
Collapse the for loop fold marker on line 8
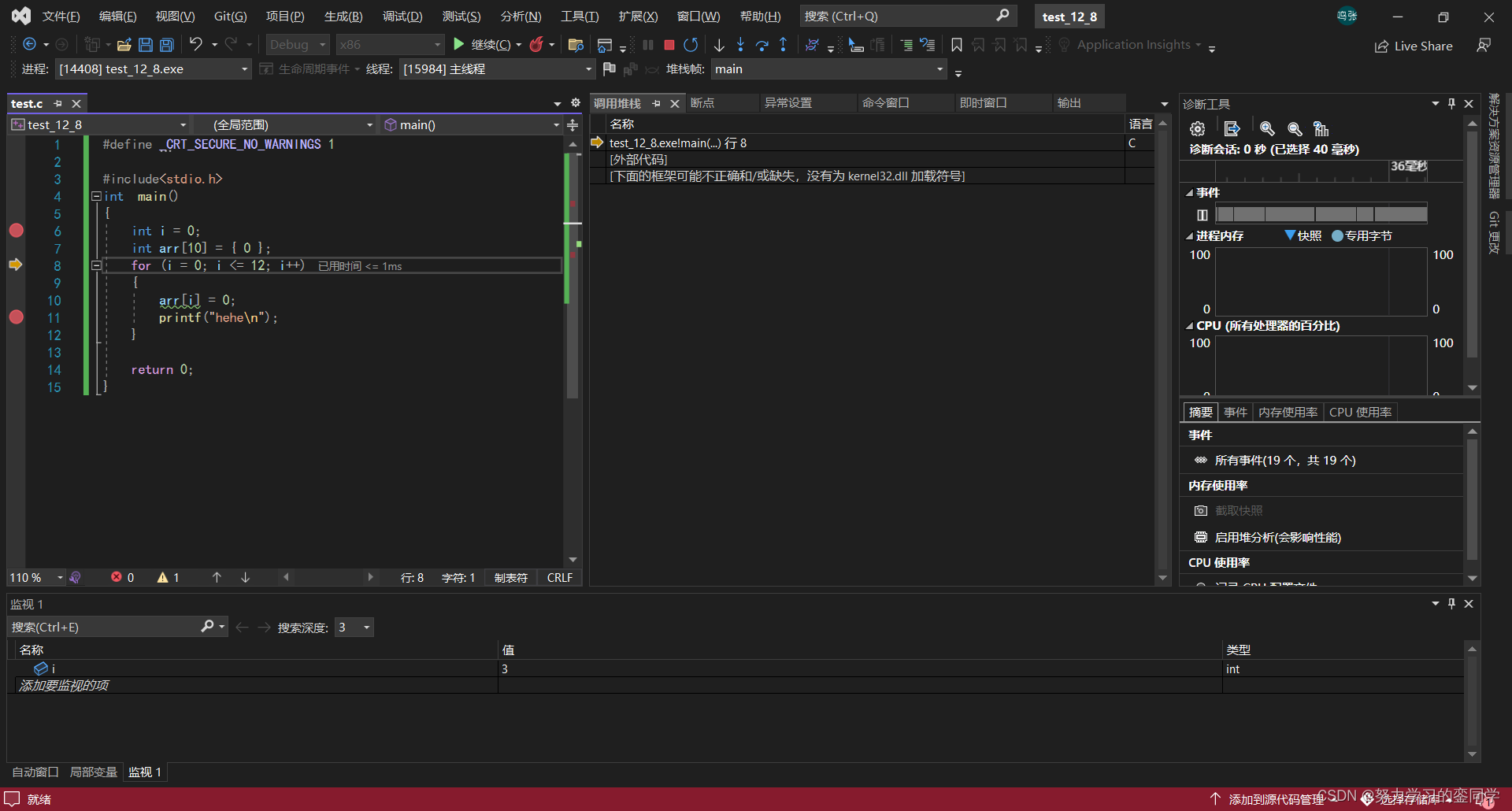coord(97,266)
